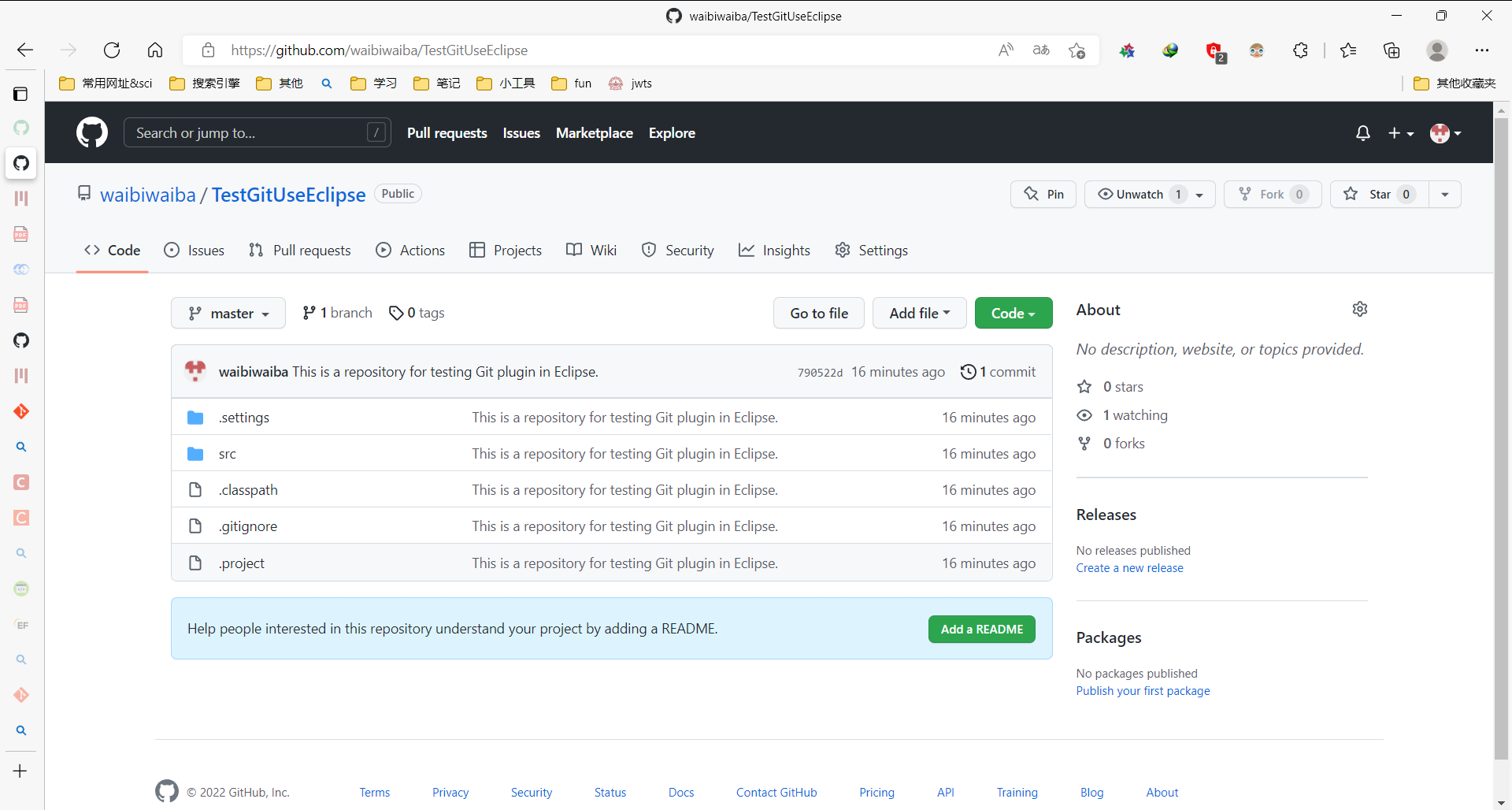Image resolution: width=1512 pixels, height=810 pixels.
Task: Click the read aloud icon in address bar
Action: [1006, 50]
